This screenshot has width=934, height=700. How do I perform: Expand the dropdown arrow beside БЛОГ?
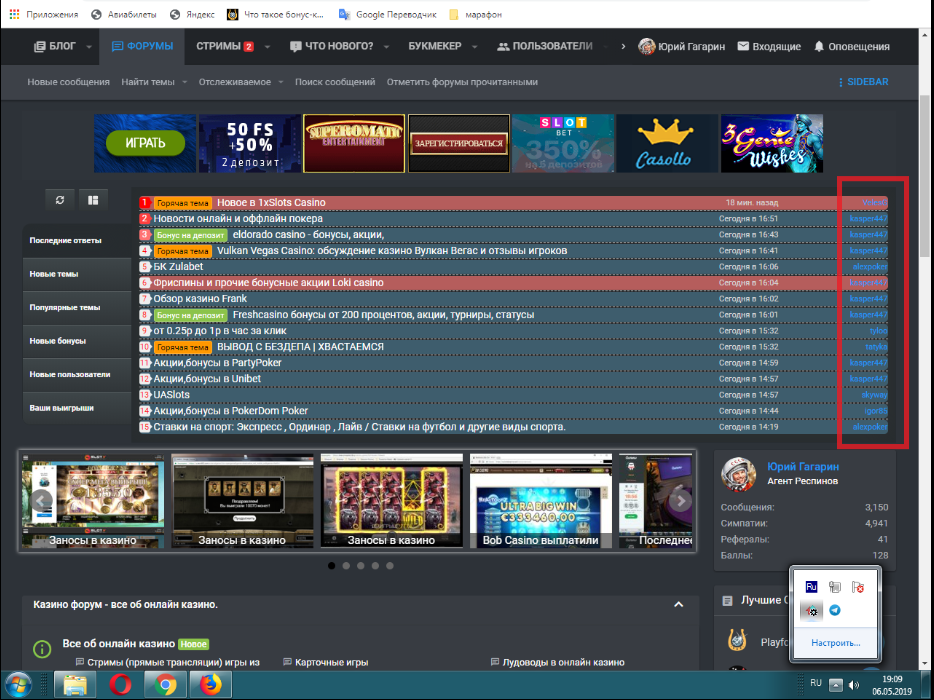(x=89, y=47)
